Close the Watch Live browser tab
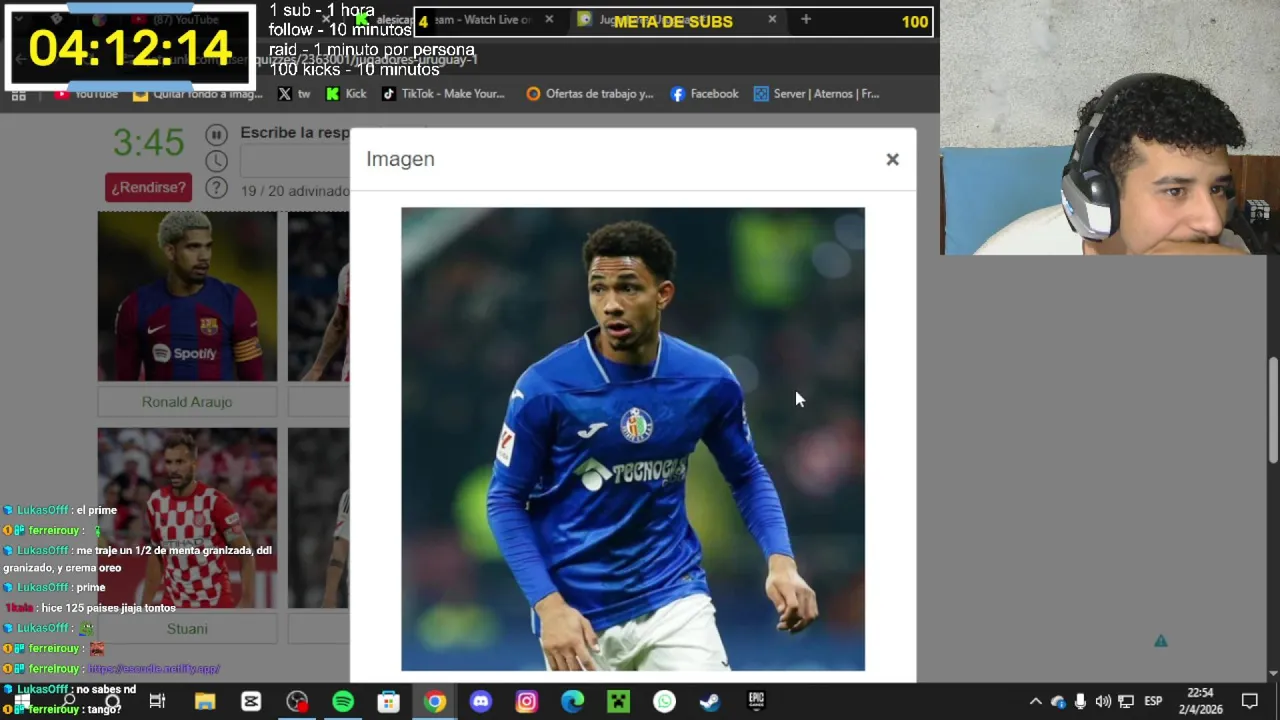Screen dimensions: 1280x720 [549, 19]
